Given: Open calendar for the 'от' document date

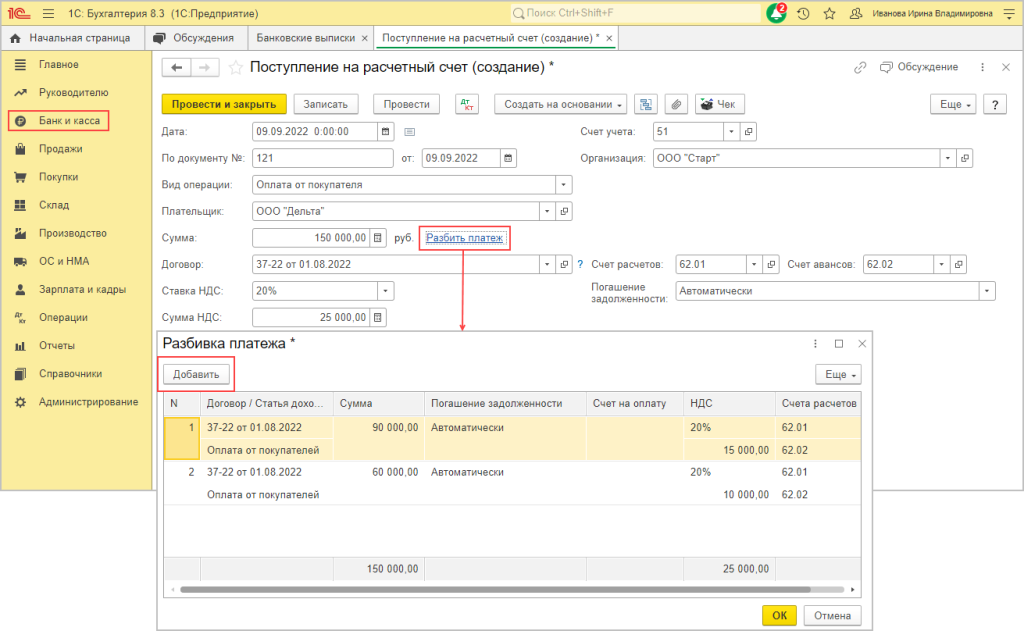Looking at the screenshot, I should tap(508, 158).
